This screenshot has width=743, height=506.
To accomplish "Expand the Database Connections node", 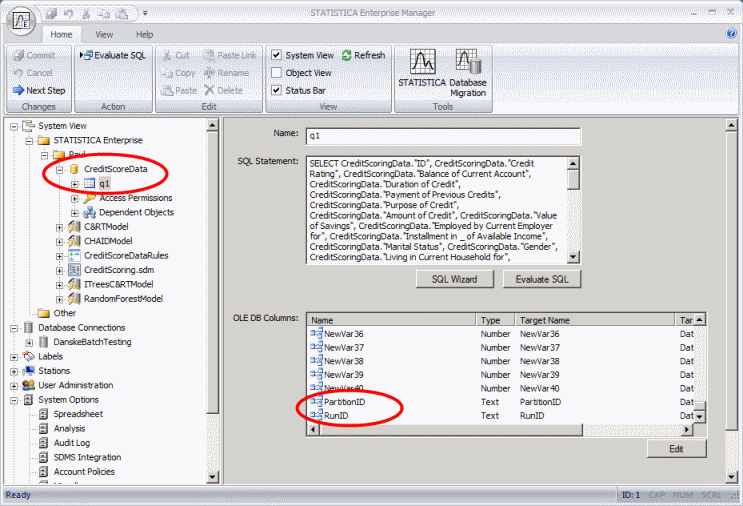I will pyautogui.click(x=13, y=327).
